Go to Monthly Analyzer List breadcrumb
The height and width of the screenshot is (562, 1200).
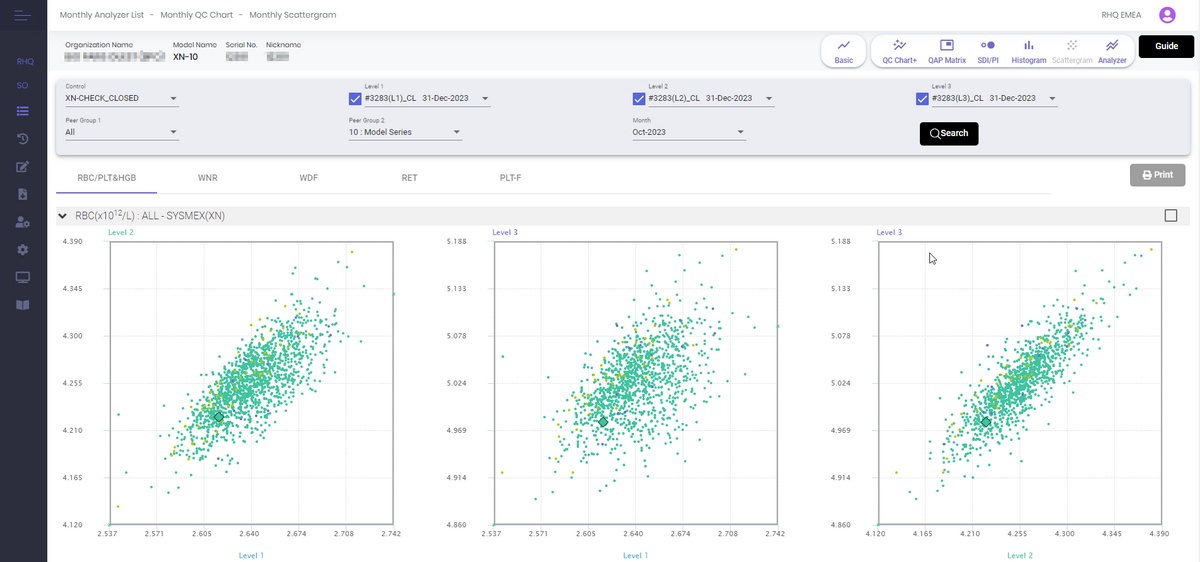100,16
